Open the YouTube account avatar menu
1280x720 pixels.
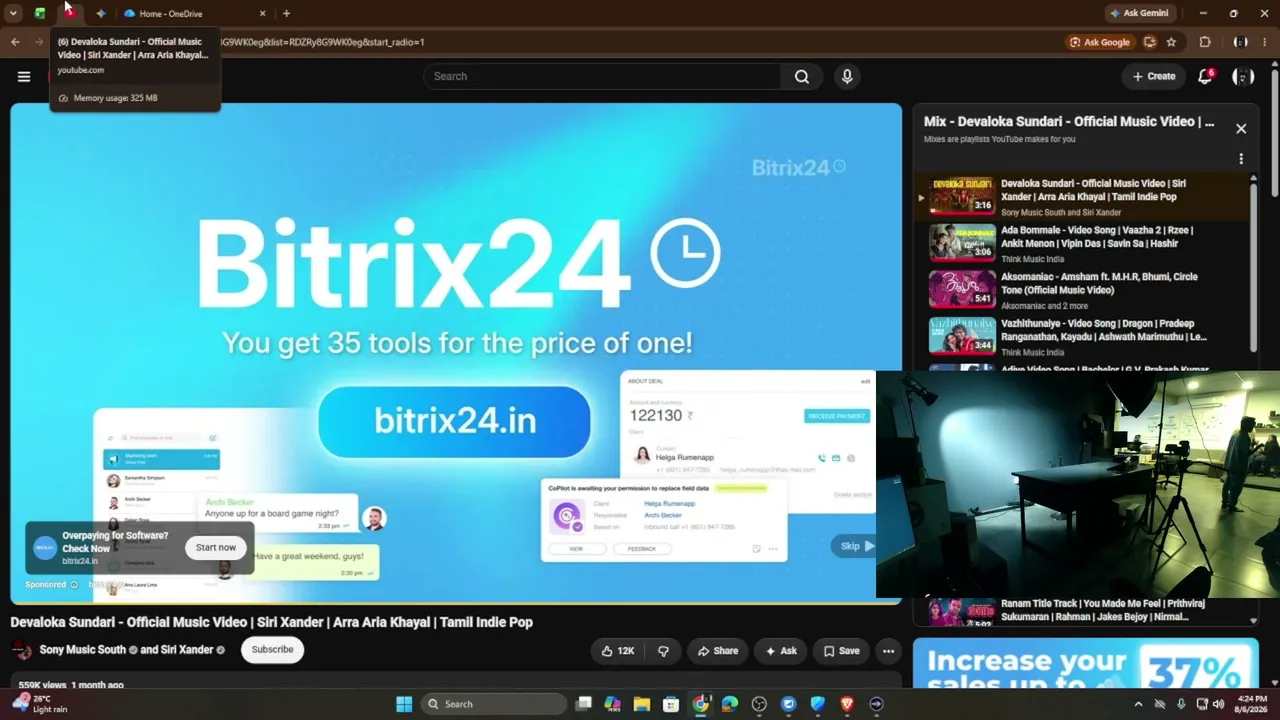1243,76
